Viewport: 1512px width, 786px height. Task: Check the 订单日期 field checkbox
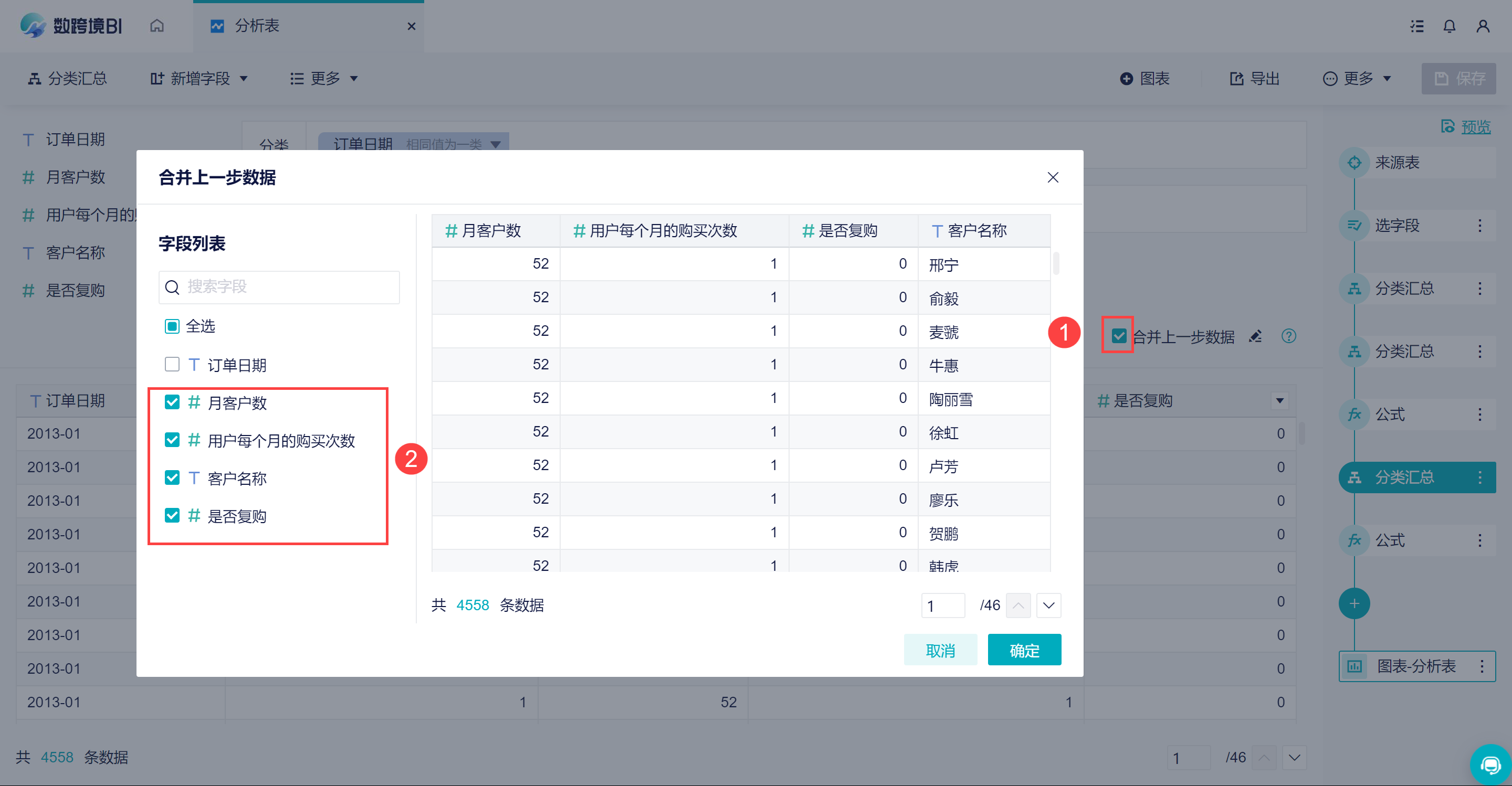click(172, 365)
